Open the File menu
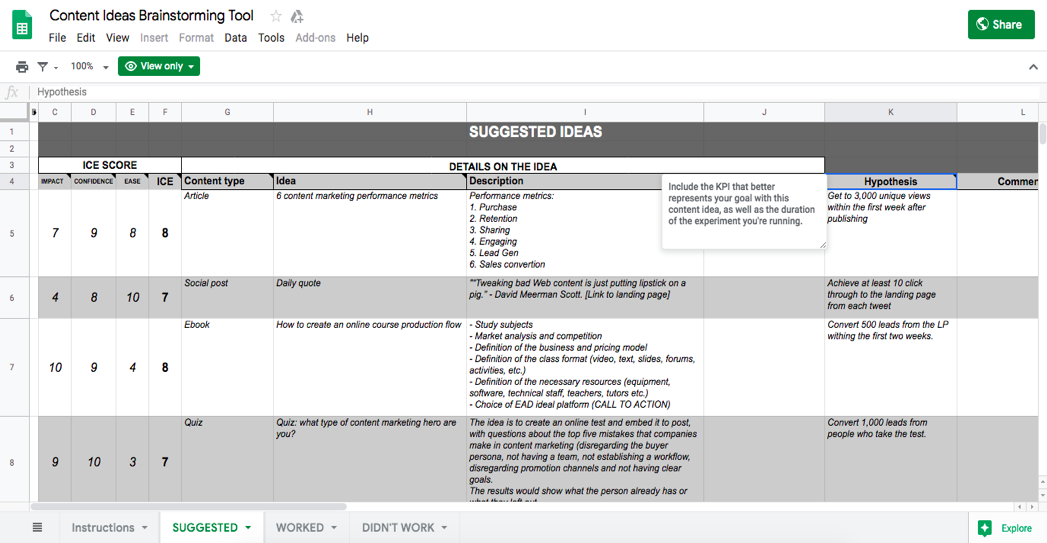The image size is (1047, 543). (57, 38)
